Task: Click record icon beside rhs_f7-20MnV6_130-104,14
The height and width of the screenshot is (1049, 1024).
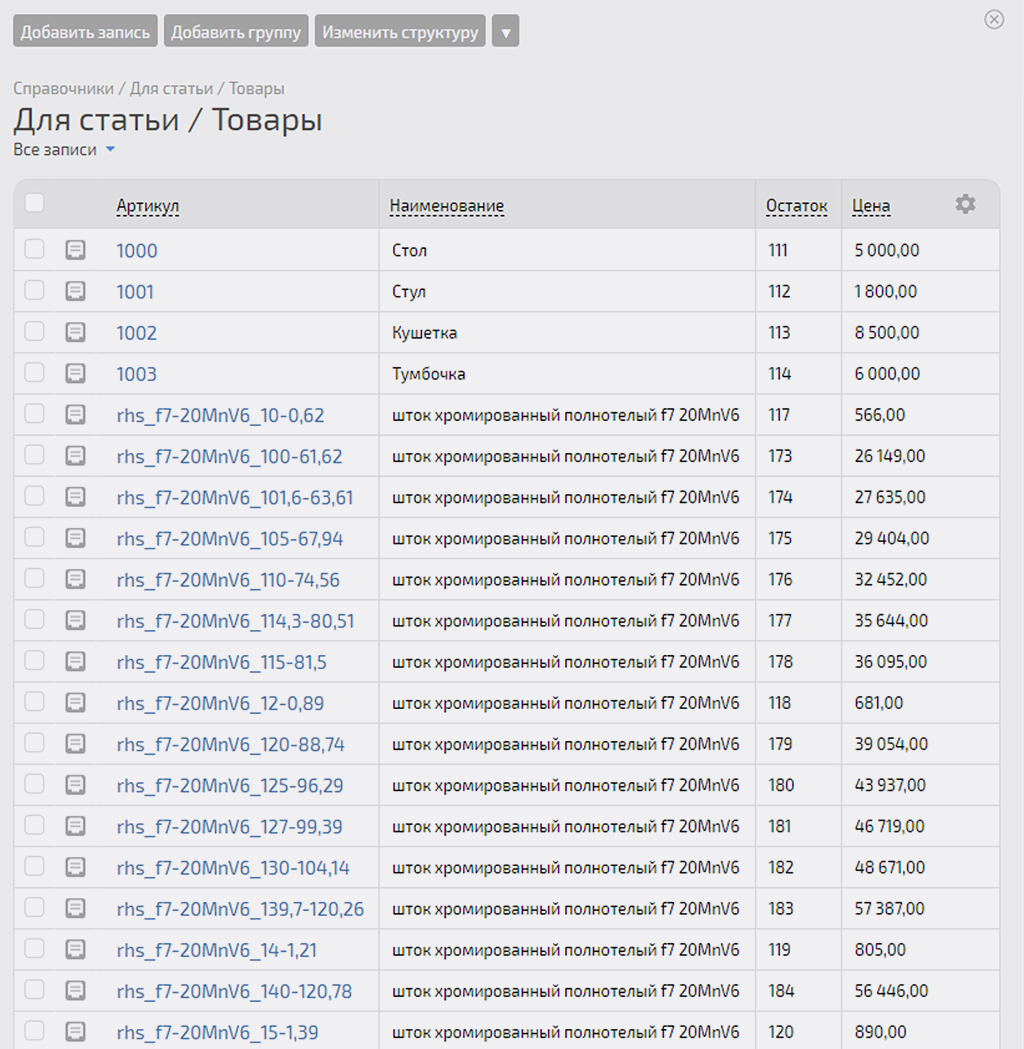Action: (x=76, y=868)
